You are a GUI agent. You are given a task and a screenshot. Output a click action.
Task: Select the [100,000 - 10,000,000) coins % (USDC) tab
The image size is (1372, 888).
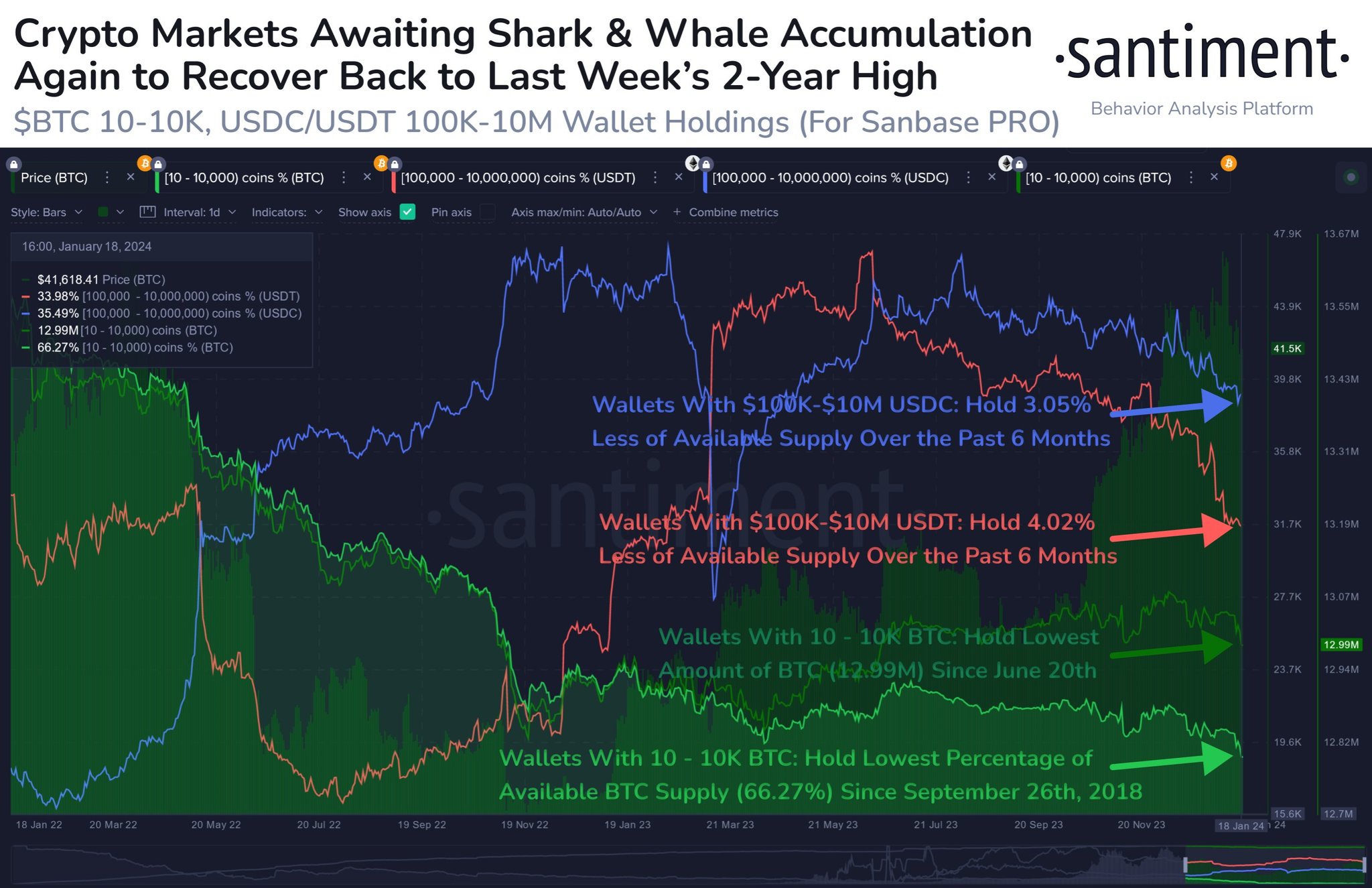click(x=830, y=178)
